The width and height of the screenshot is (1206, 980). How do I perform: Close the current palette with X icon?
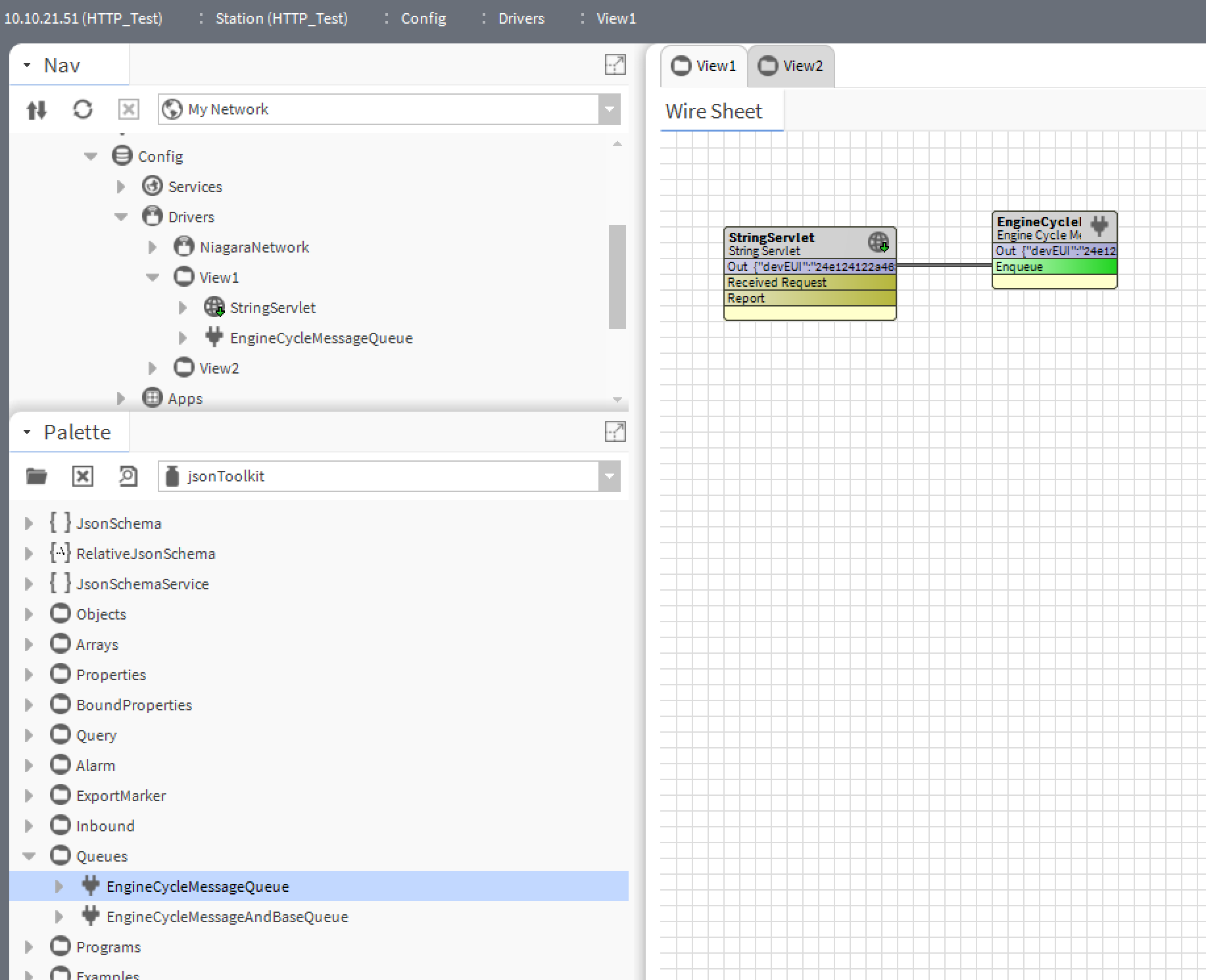click(x=83, y=476)
